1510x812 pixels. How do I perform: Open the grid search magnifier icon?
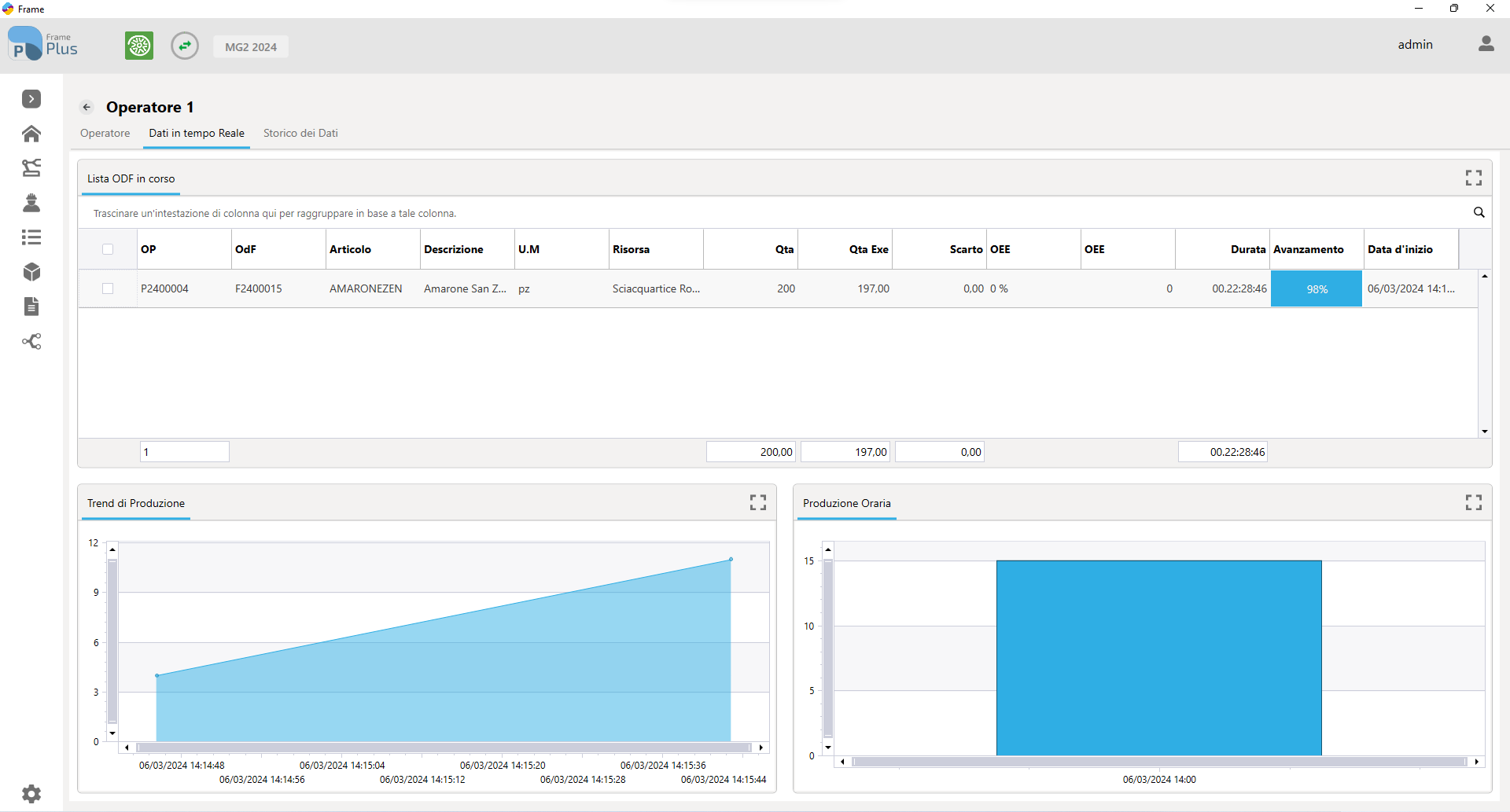1479,212
